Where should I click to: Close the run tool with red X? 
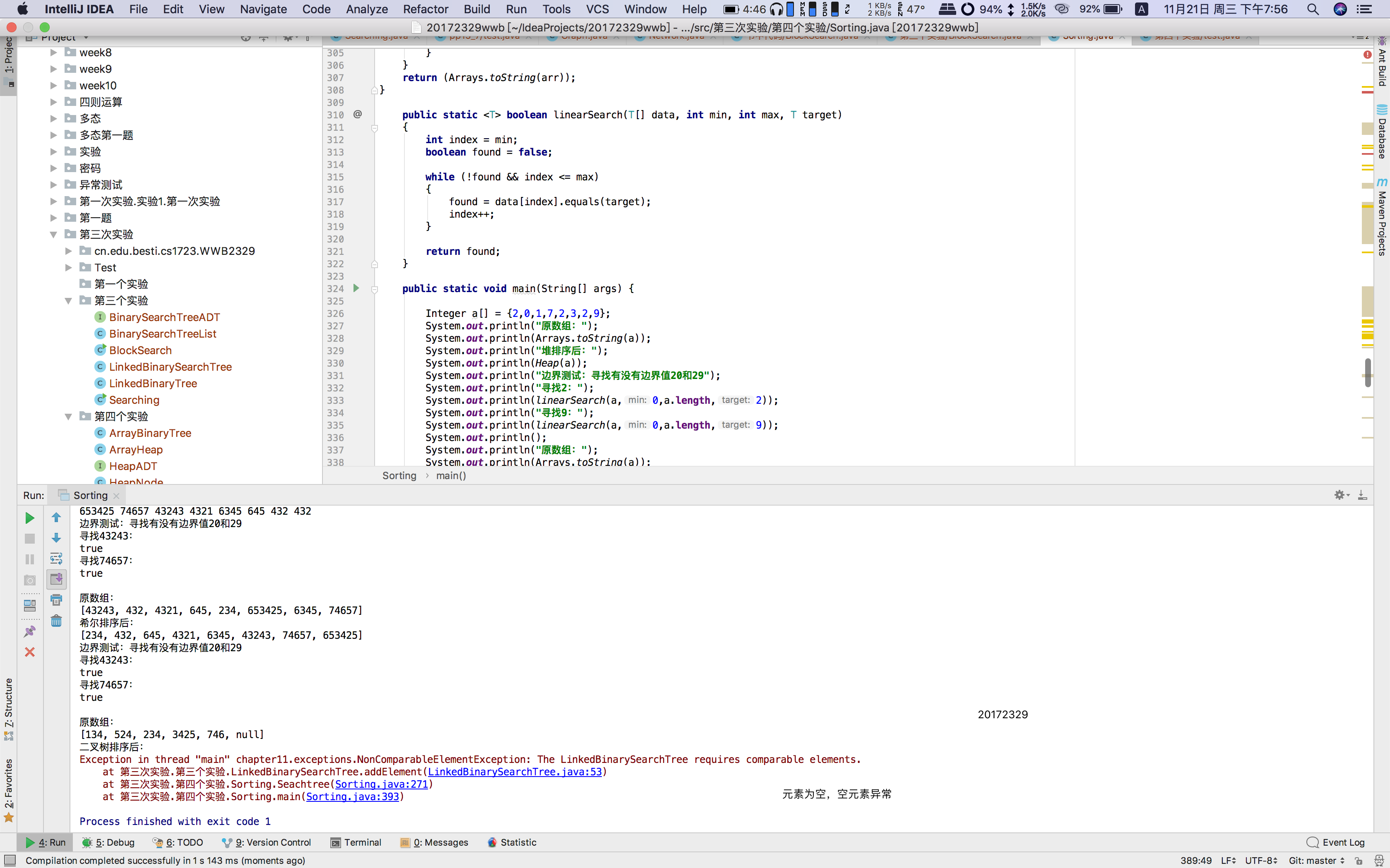tap(29, 652)
